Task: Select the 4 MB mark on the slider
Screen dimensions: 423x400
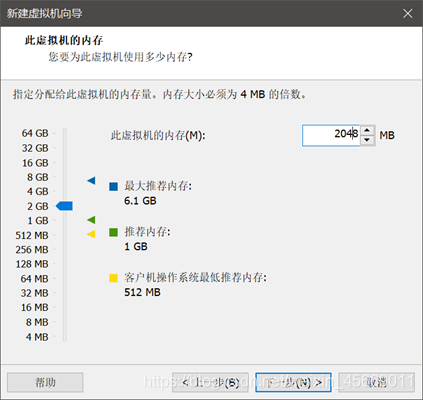Action: [x=65, y=337]
